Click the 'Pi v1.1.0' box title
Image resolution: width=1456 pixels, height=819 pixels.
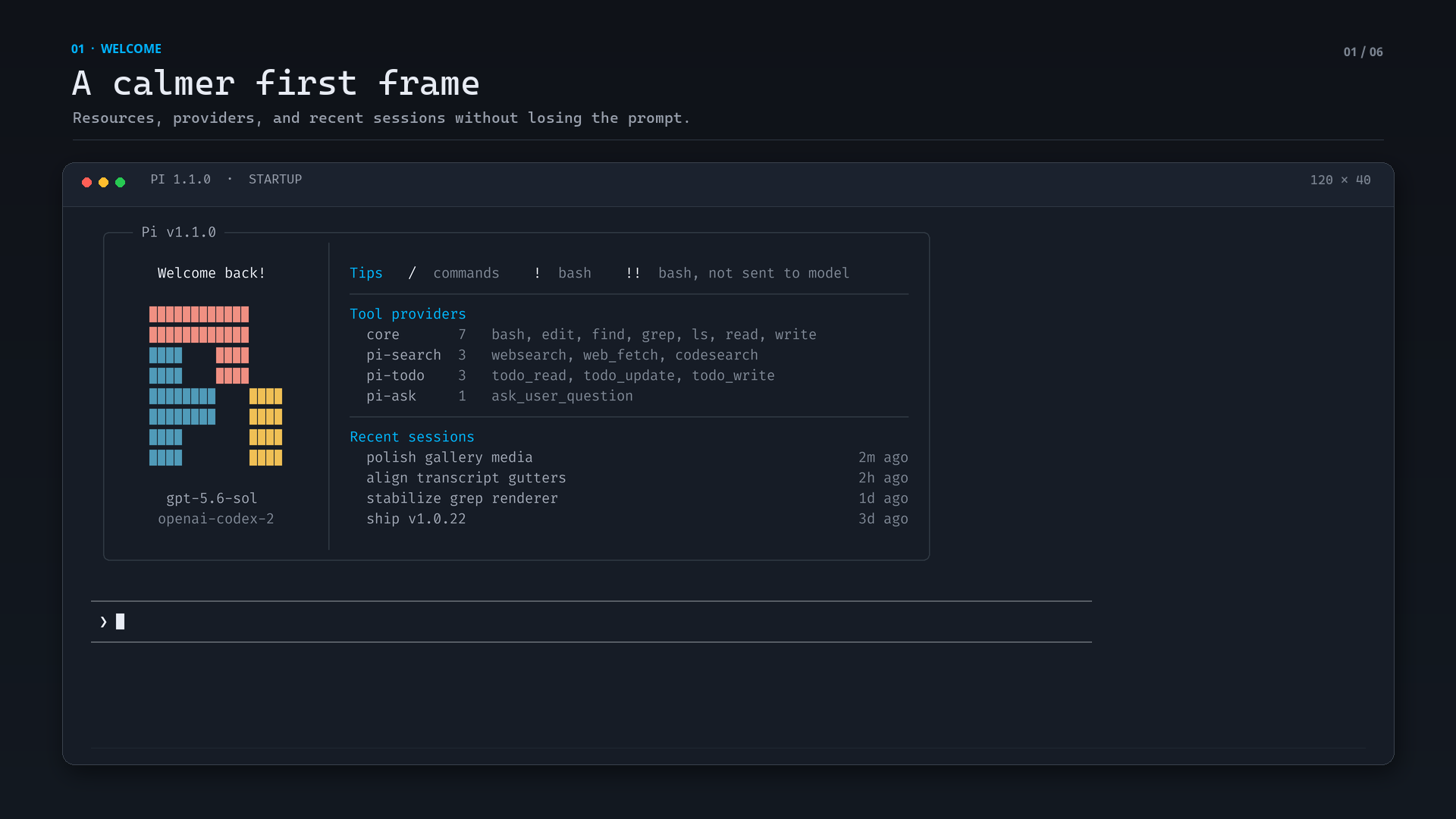click(179, 232)
